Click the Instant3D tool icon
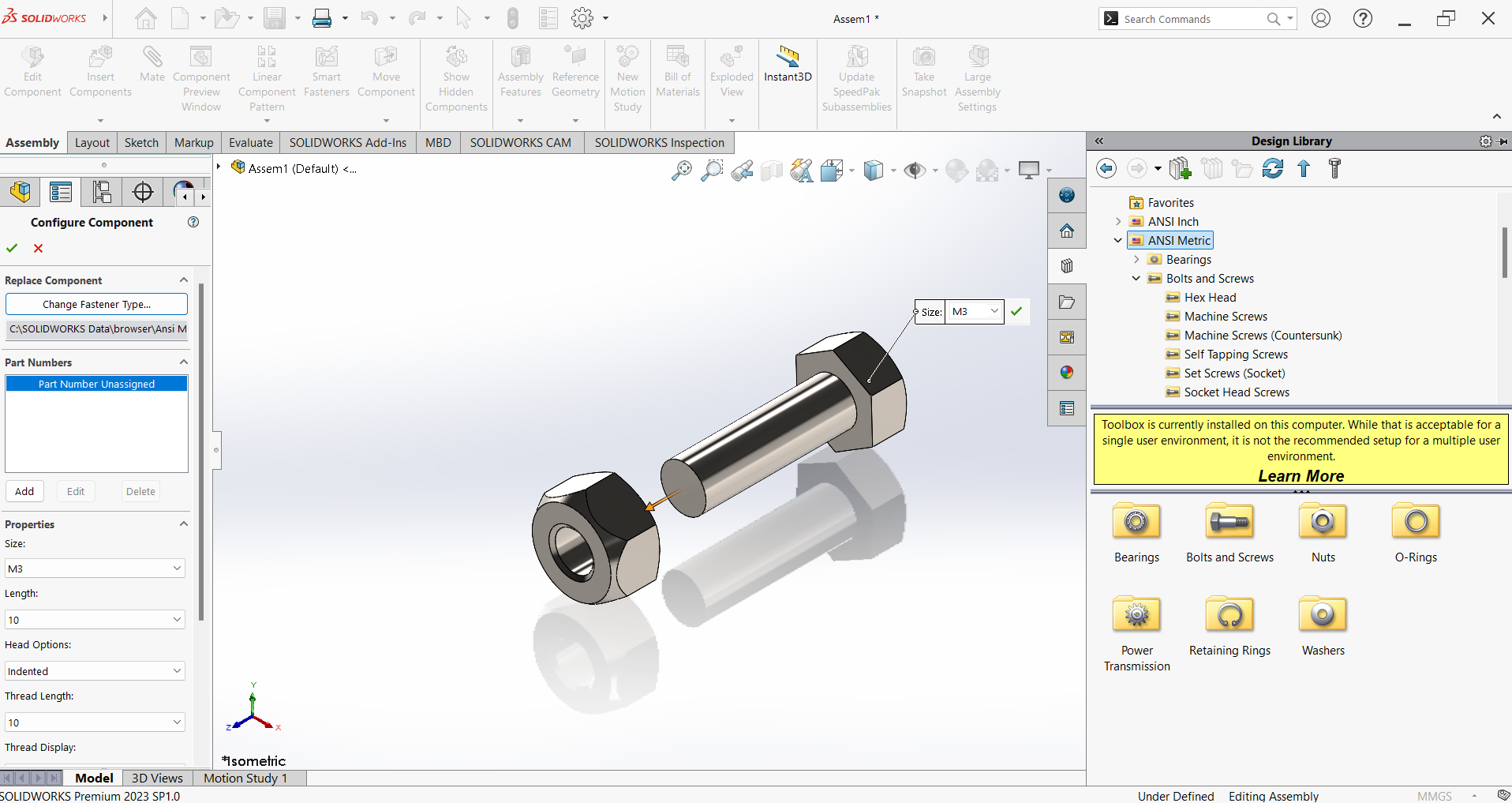The height and width of the screenshot is (803, 1512). click(x=788, y=57)
